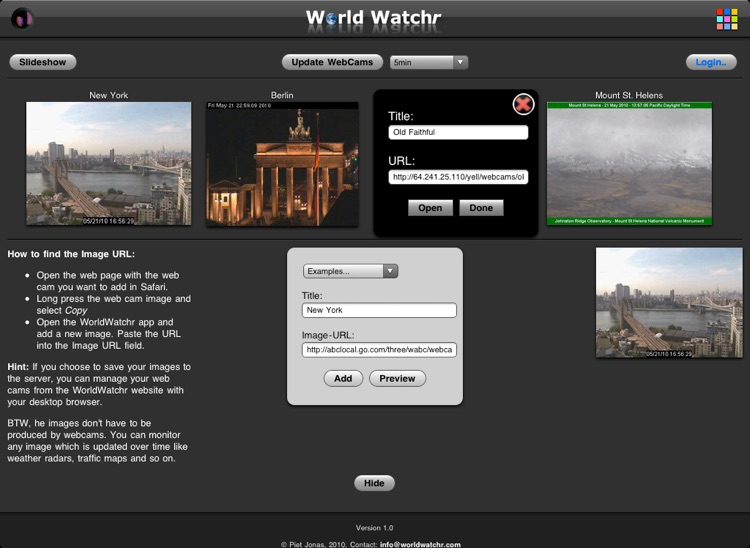Close the Old Faithful edit panel
Viewport: 750px width, 548px height.
523,104
